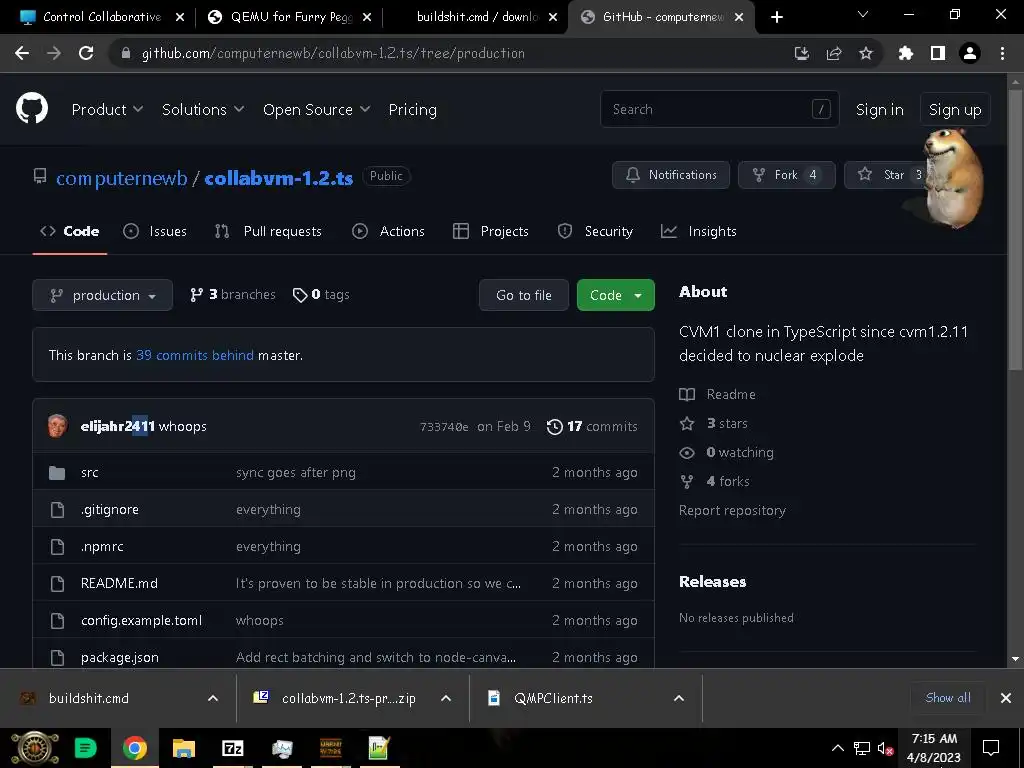Open the tab search chevron in Chrome
Screen dimensions: 1024x768
[863, 14]
